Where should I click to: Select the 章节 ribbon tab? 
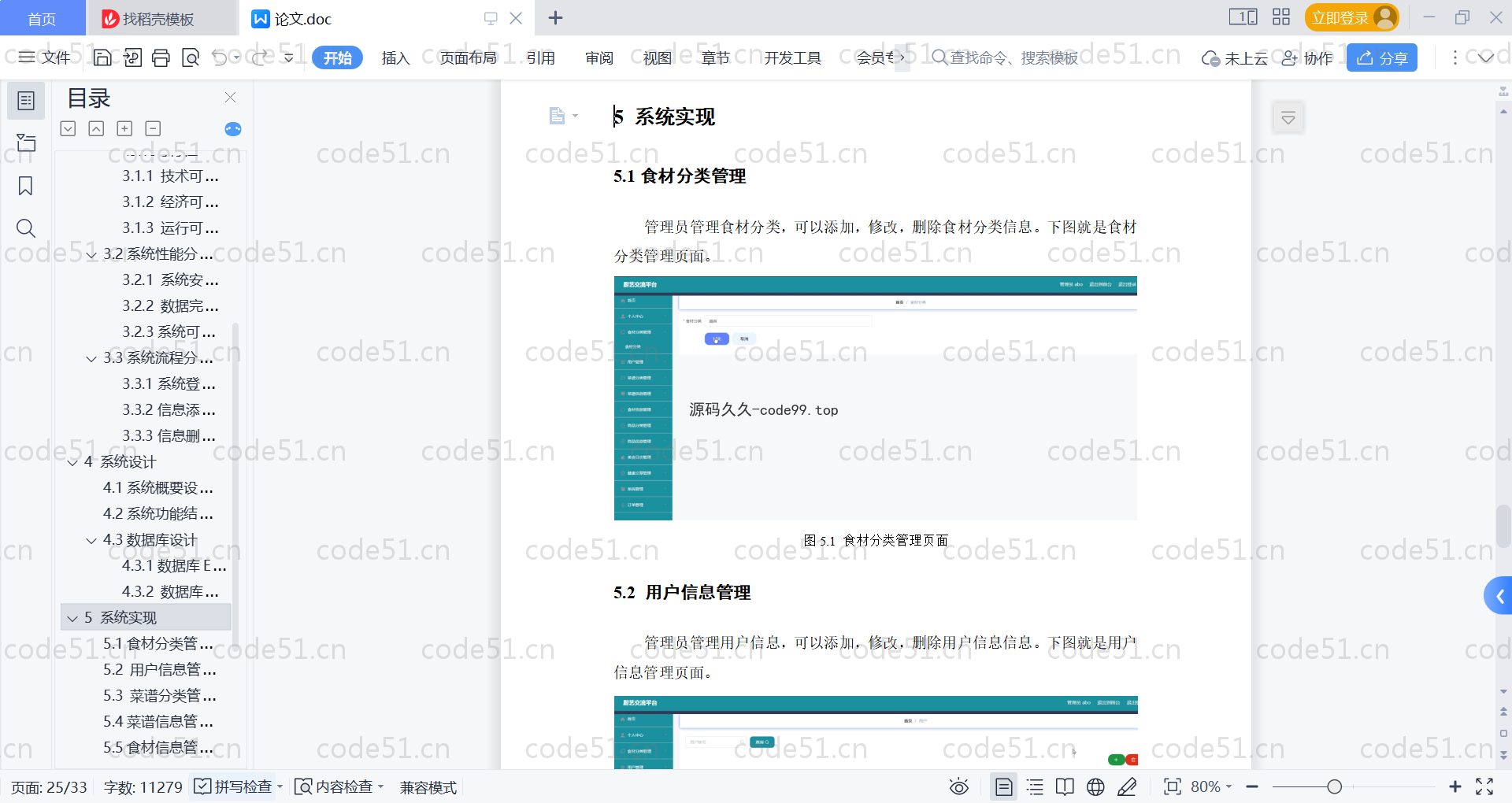[716, 57]
